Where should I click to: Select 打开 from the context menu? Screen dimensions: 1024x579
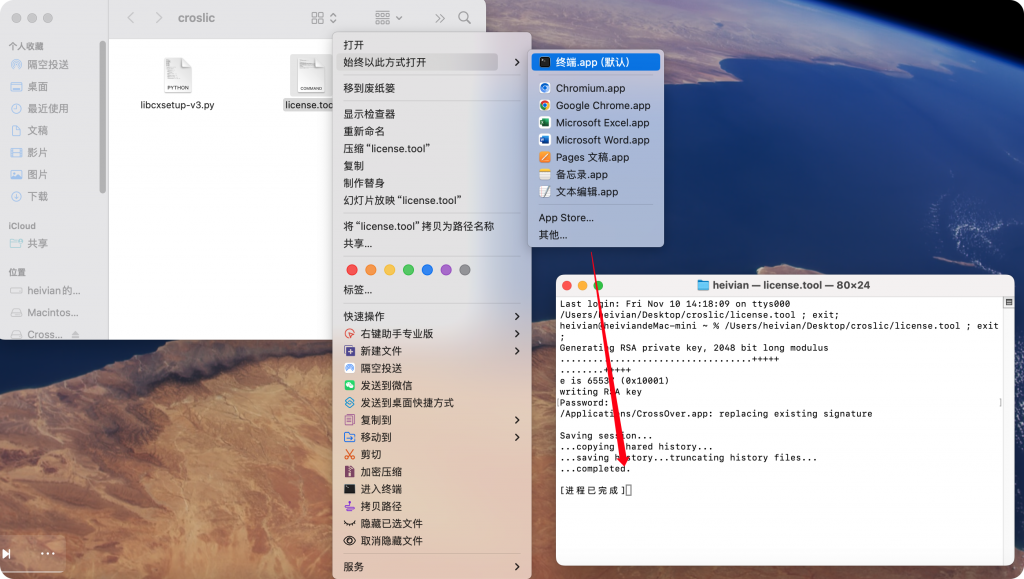pyautogui.click(x=350, y=44)
